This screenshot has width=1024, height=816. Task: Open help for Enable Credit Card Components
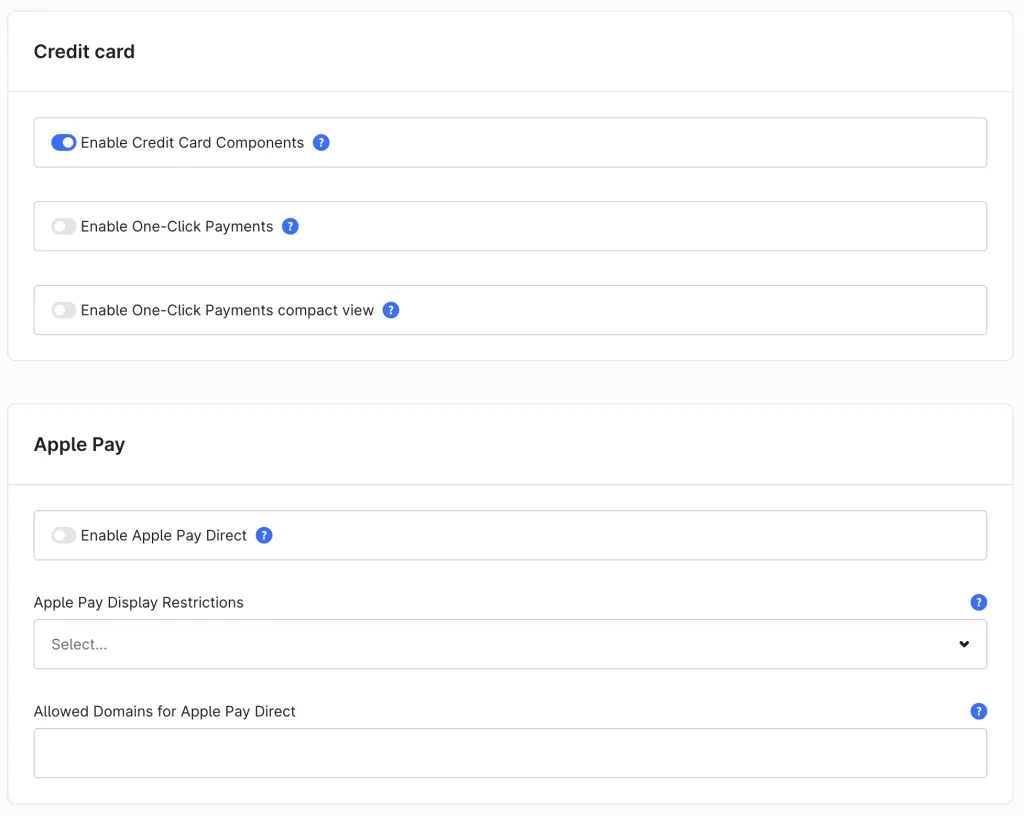click(321, 142)
